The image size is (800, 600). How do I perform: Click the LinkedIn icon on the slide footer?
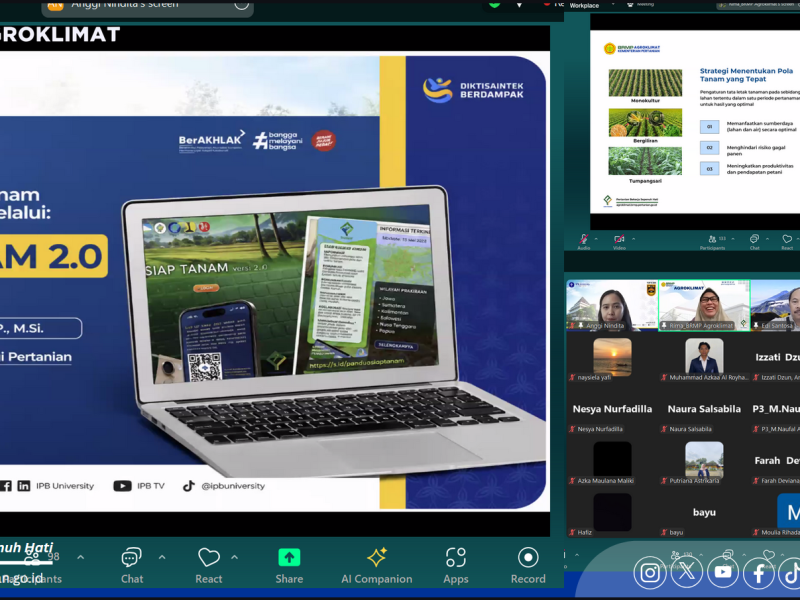point(23,486)
